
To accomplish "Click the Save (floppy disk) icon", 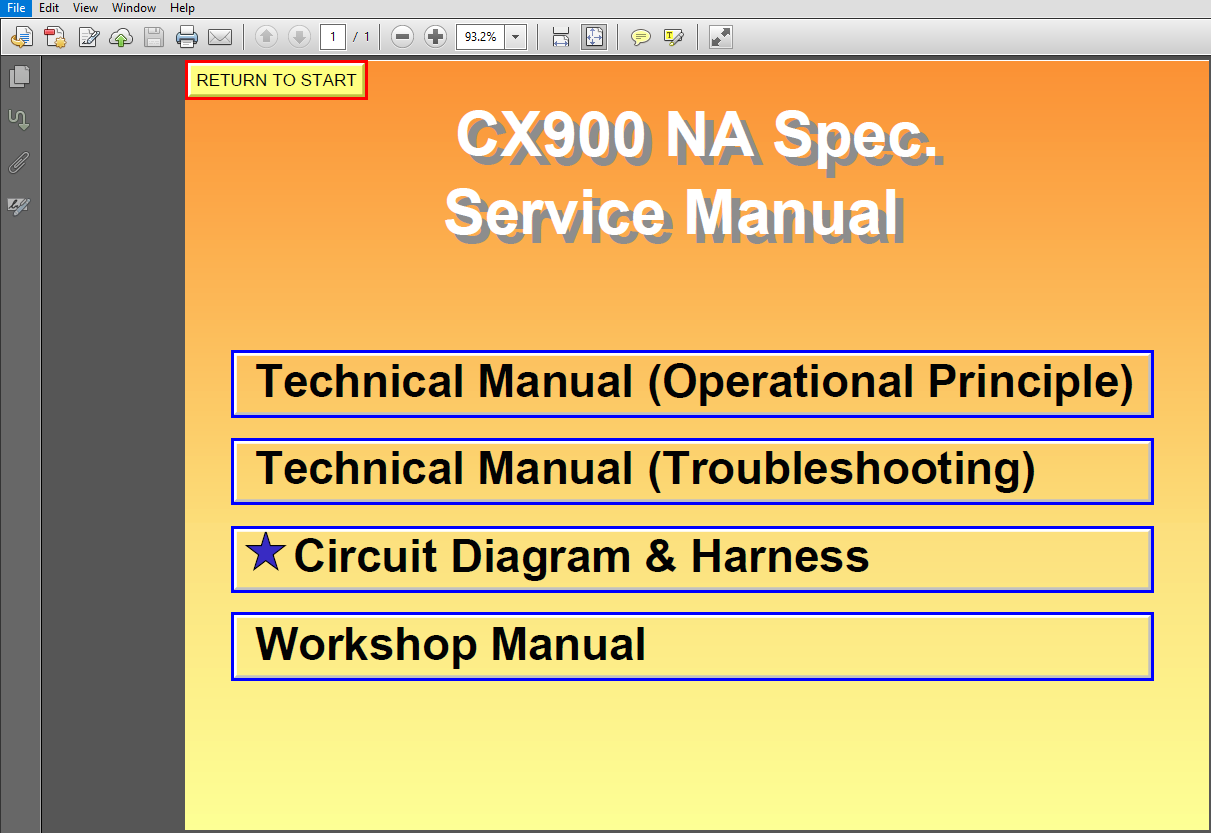I will (x=154, y=38).
